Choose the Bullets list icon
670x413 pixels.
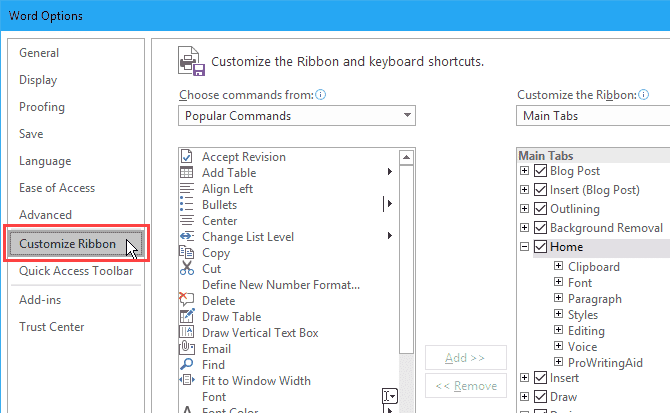tap(186, 205)
